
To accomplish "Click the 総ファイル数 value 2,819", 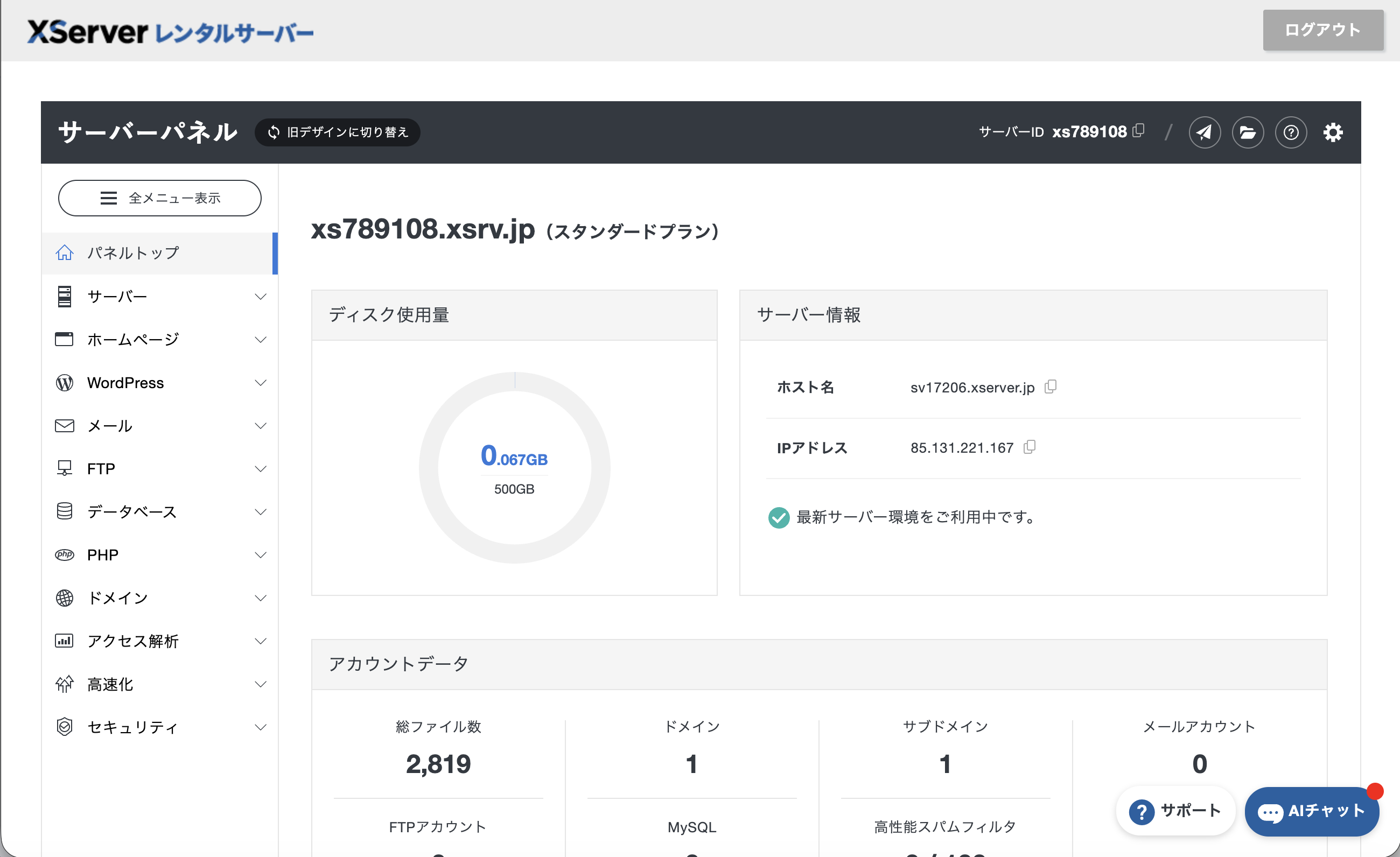I will 438,763.
